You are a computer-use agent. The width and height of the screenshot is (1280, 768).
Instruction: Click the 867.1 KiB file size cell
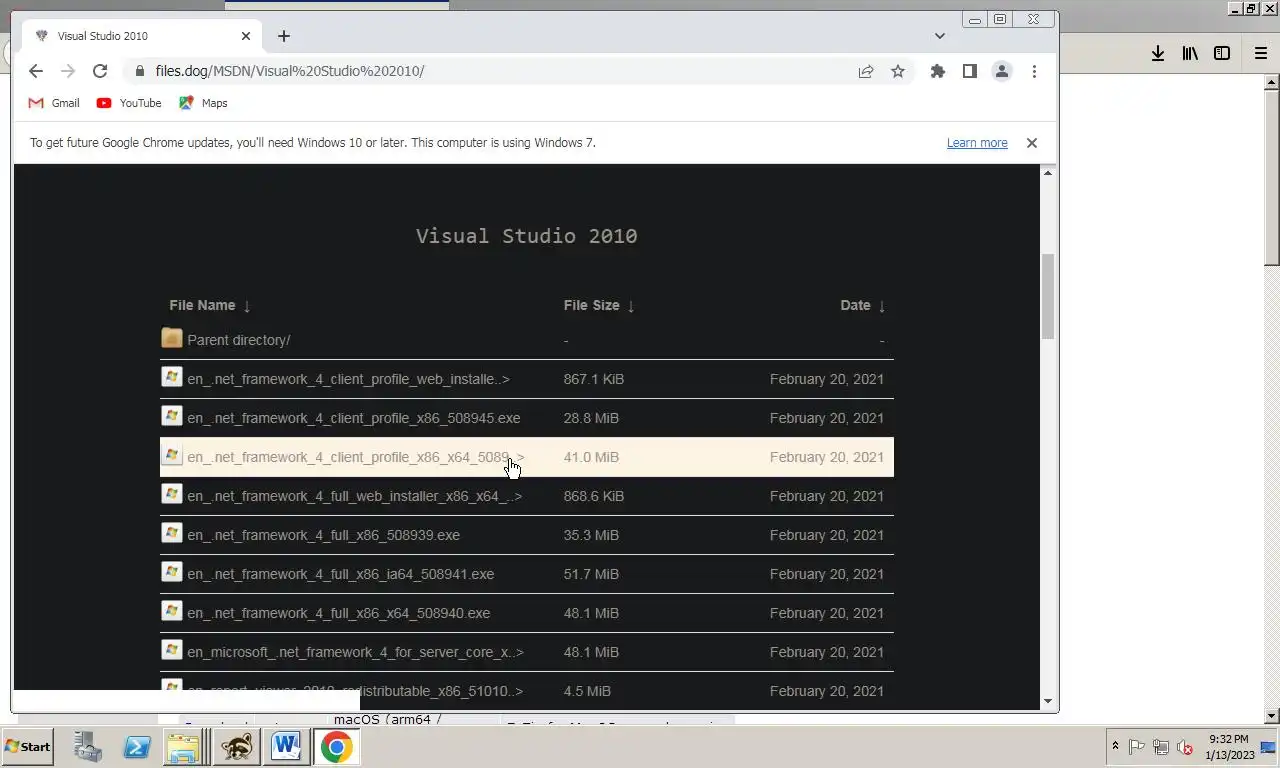coord(594,379)
